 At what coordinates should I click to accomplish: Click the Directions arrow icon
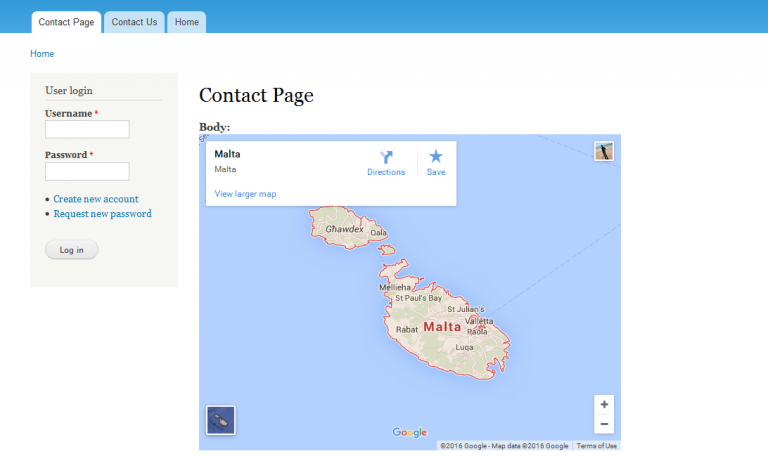pyautogui.click(x=386, y=157)
